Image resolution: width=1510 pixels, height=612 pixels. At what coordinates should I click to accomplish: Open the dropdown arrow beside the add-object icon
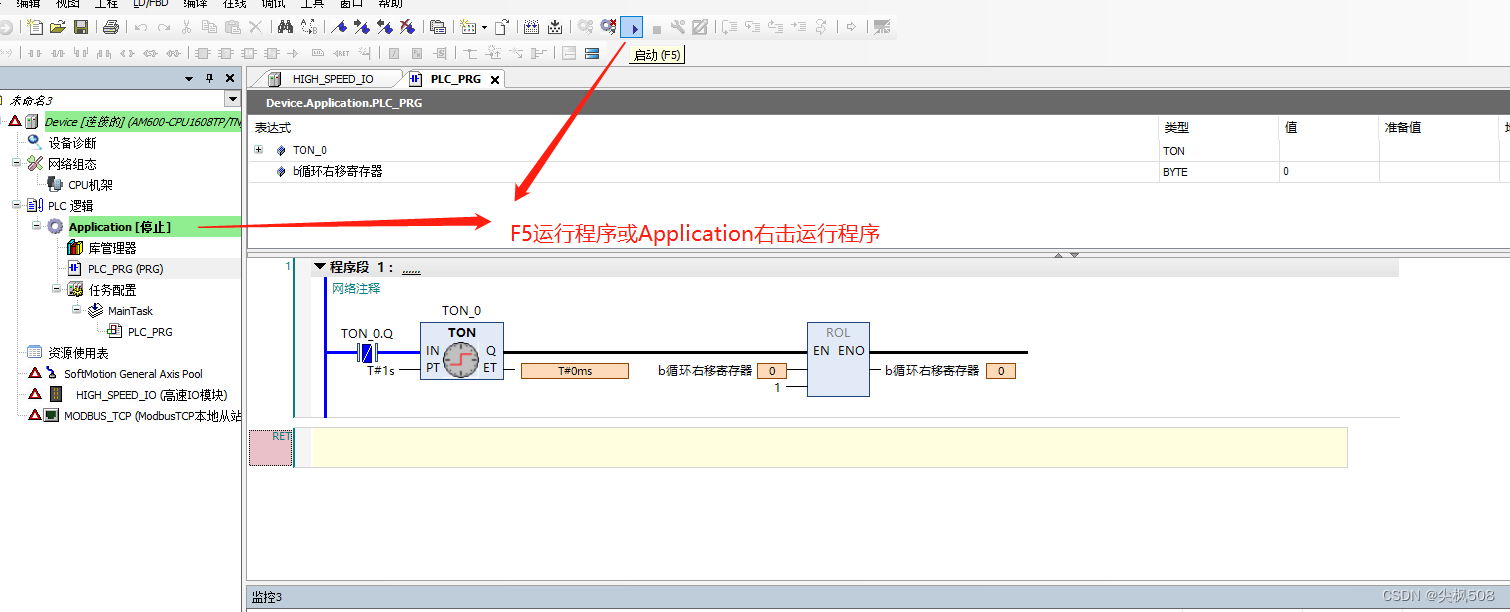(x=485, y=27)
